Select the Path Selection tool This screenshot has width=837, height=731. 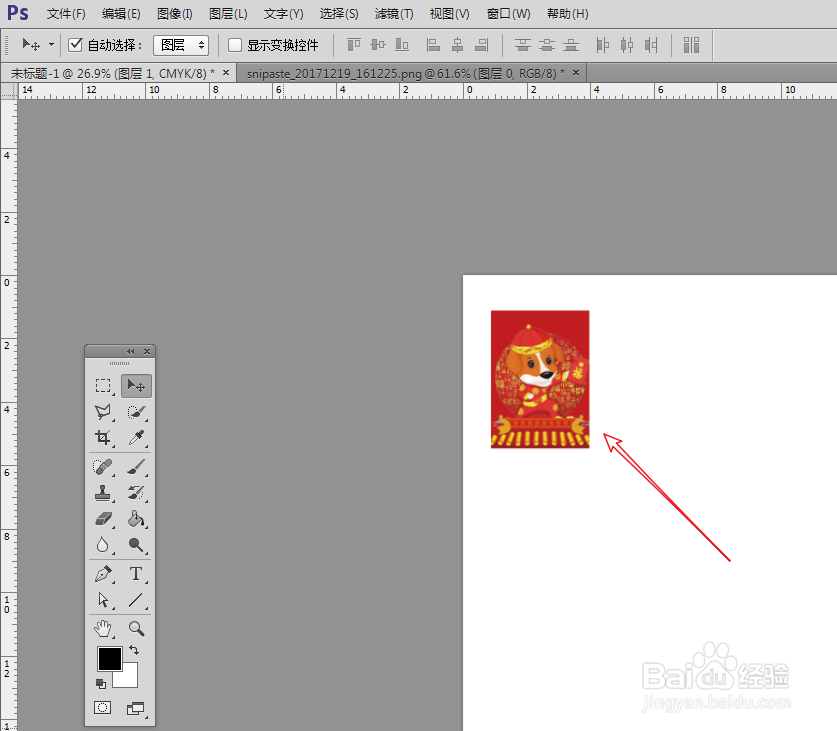coord(103,600)
